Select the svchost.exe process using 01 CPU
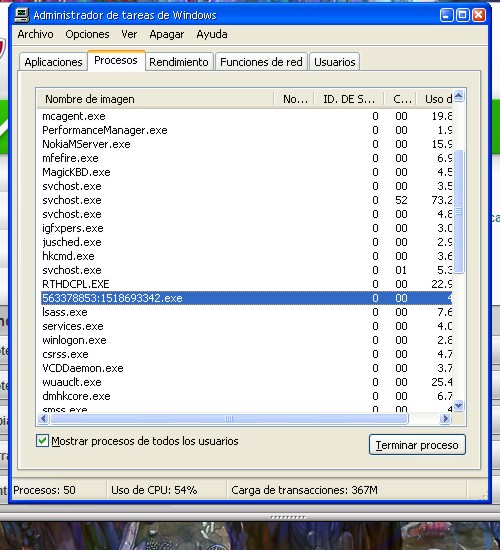 tap(247, 270)
